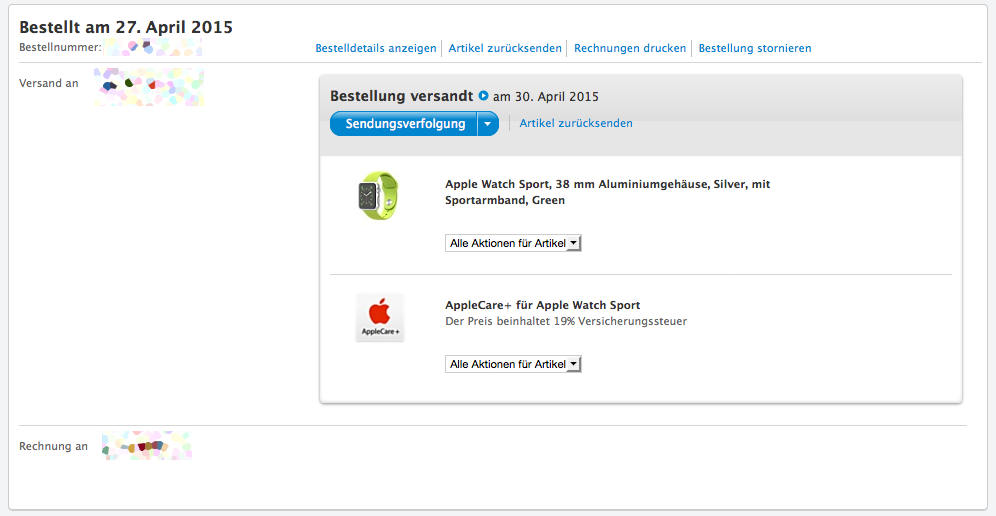Click the 19% Versicherungssteuer note text

566,321
